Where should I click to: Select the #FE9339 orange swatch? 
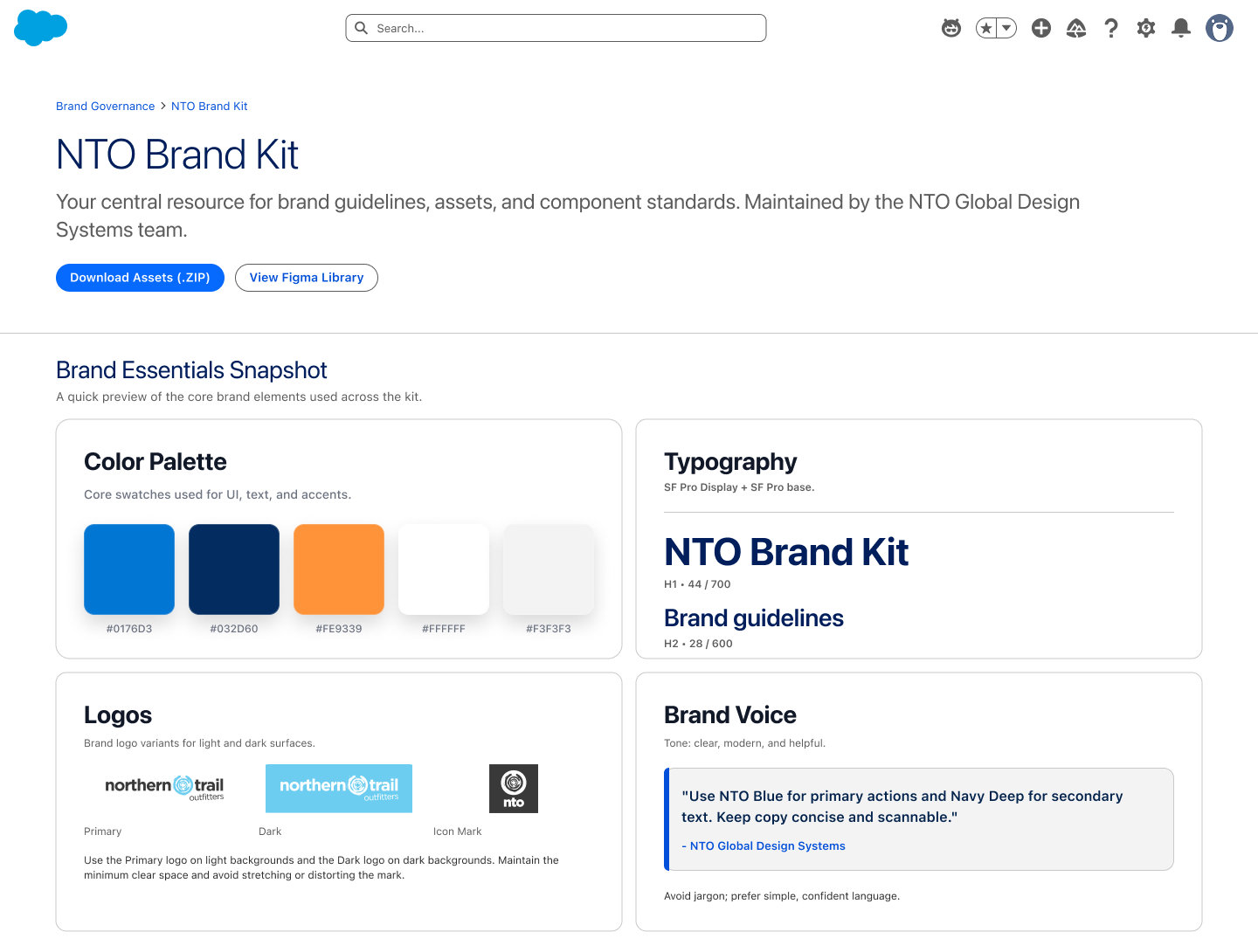339,569
